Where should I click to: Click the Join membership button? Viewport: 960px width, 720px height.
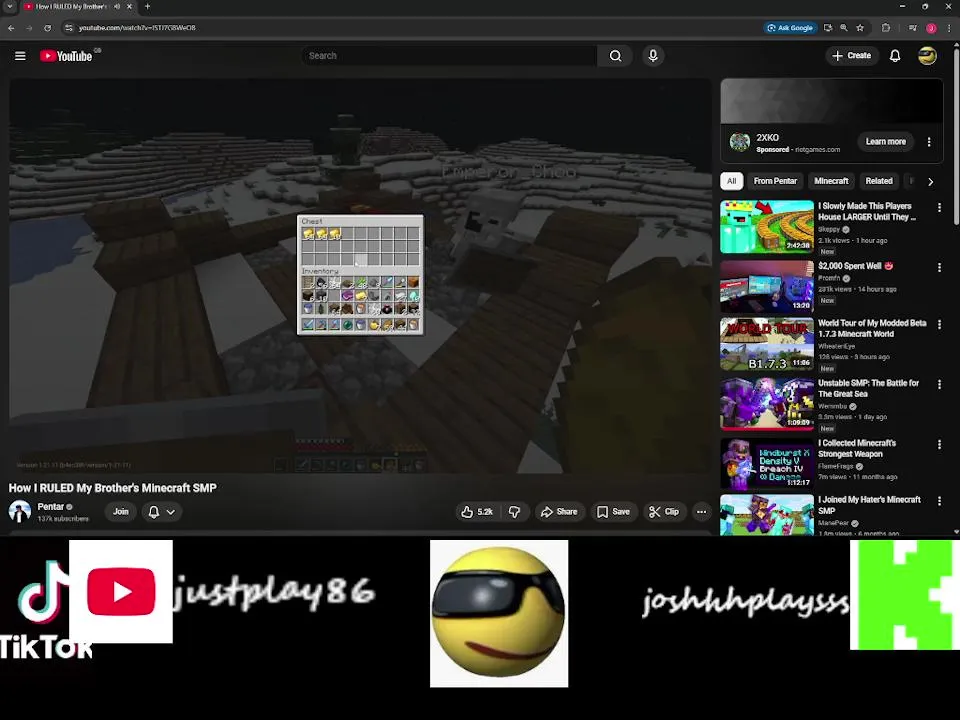tap(121, 511)
